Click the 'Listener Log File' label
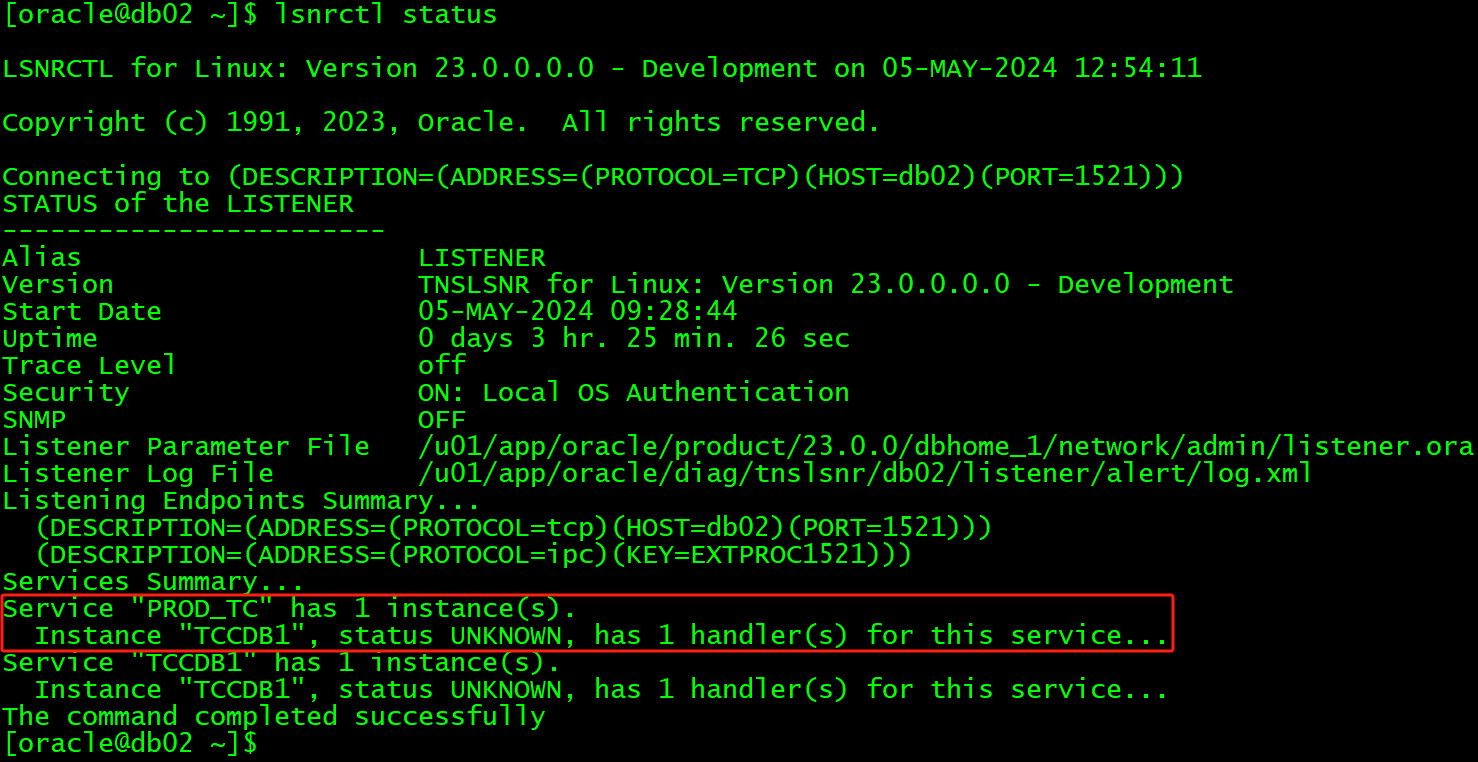 pos(138,474)
